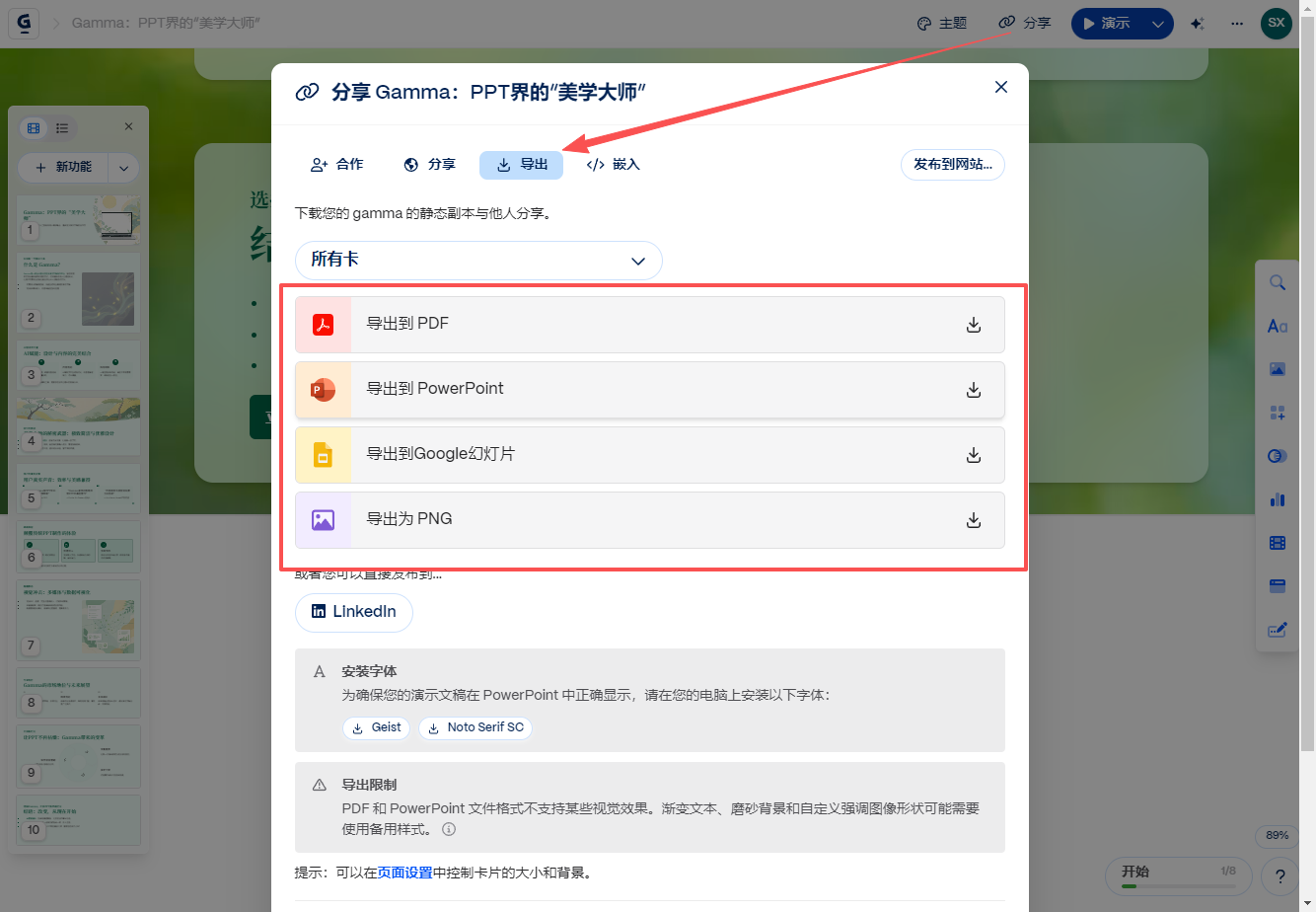The image size is (1316, 912).
Task: Click the export limits info icon
Action: tap(449, 830)
